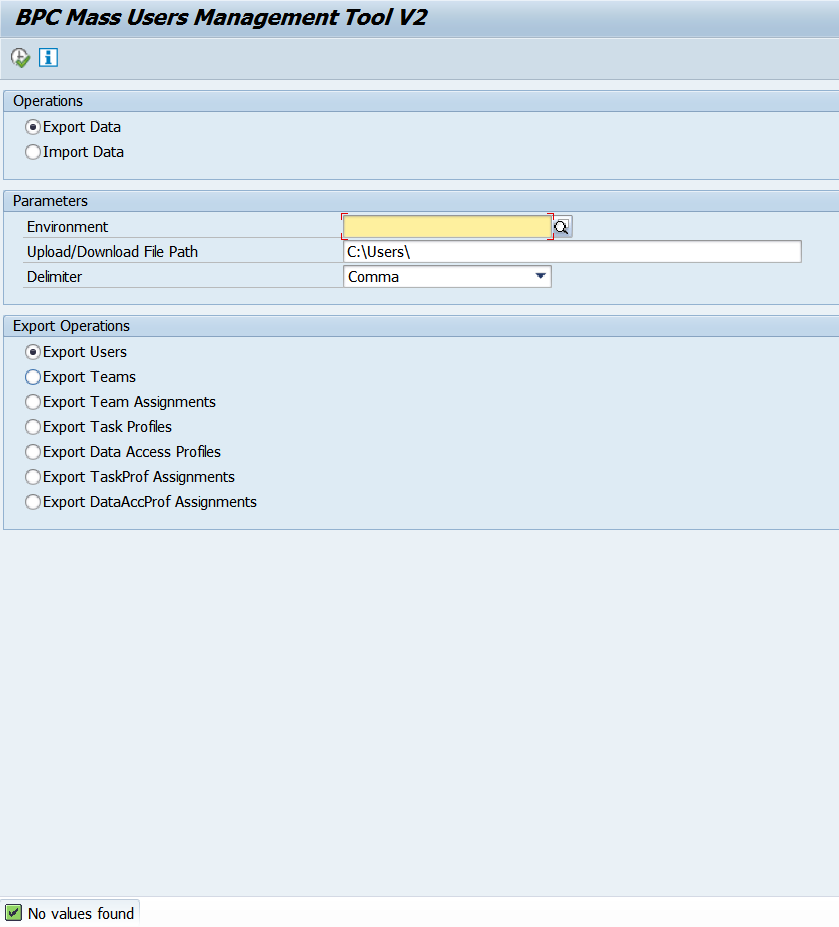Pick Export TaskProf Assignments option

point(33,477)
